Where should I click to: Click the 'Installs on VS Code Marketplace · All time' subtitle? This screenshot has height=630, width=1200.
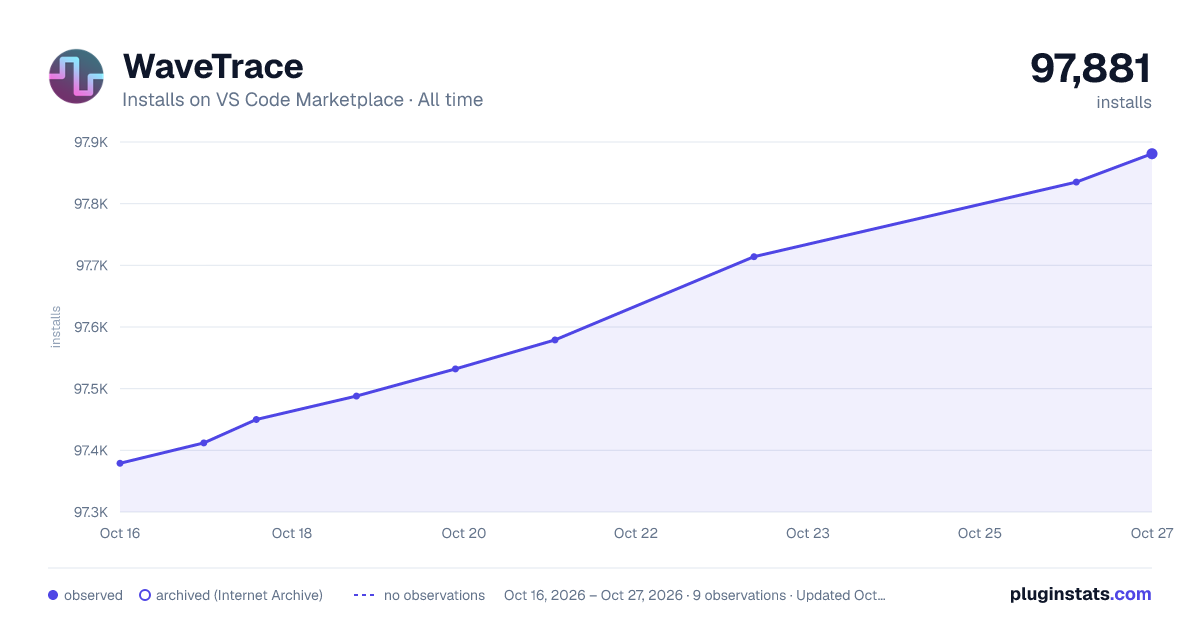302,100
